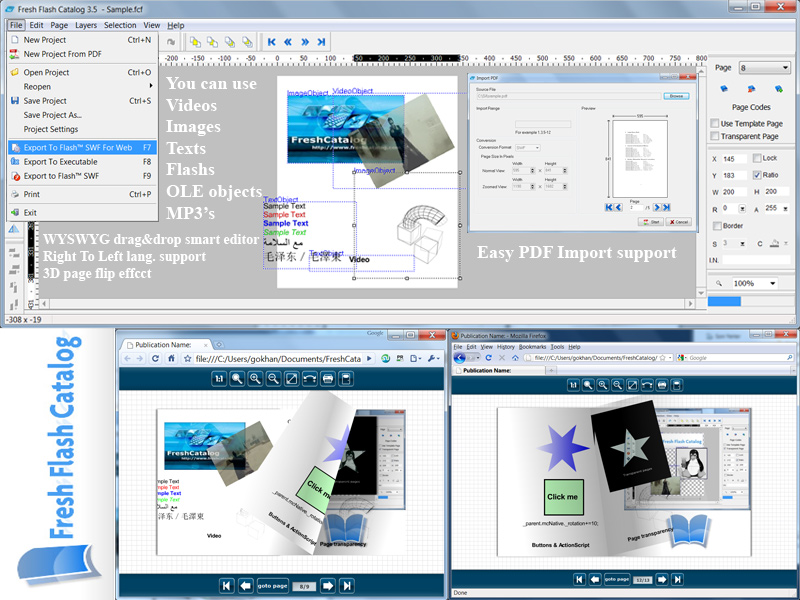Select Export To Flash SWF For Web
800x600 pixels.
click(80, 147)
